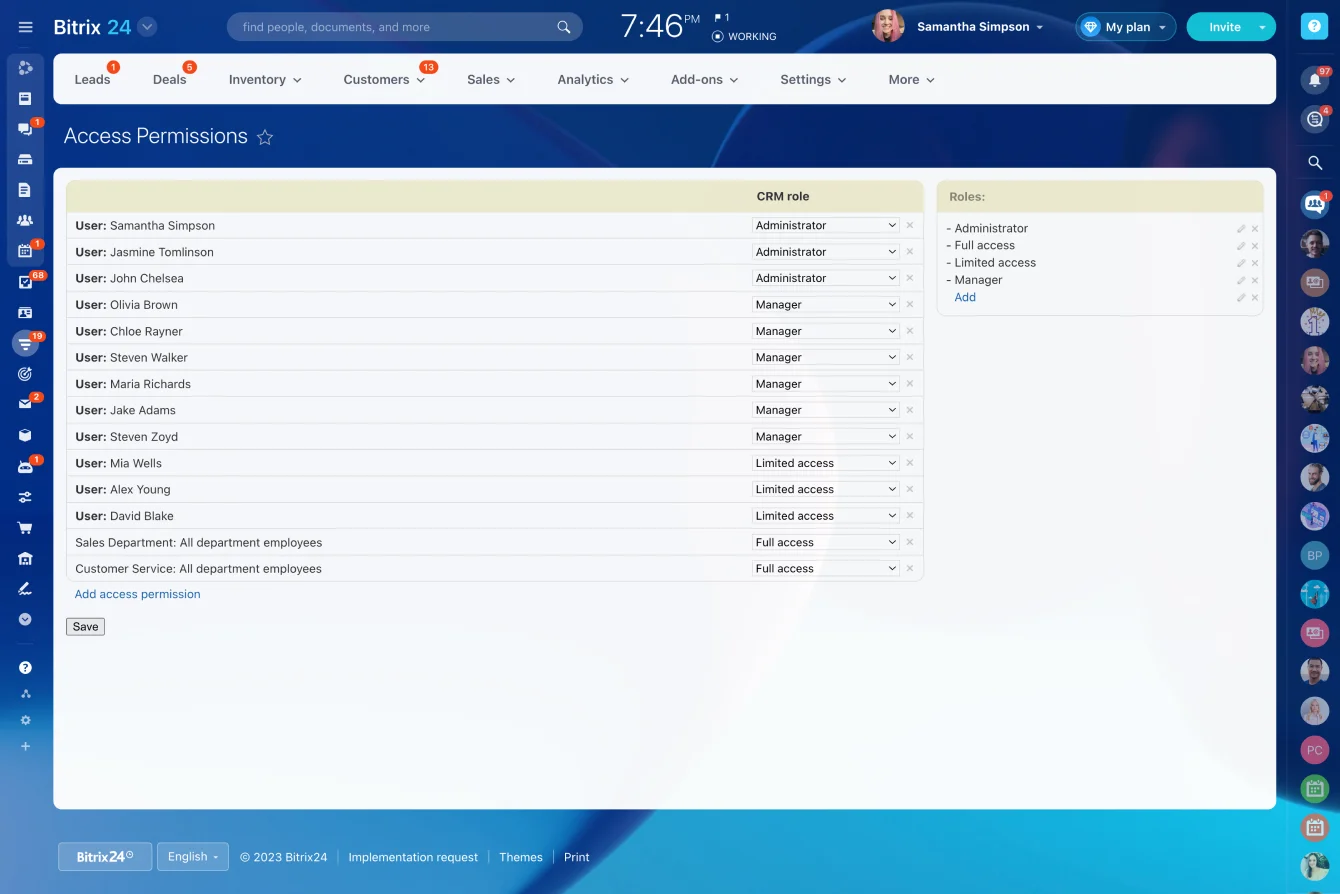Click the Save button

84,626
